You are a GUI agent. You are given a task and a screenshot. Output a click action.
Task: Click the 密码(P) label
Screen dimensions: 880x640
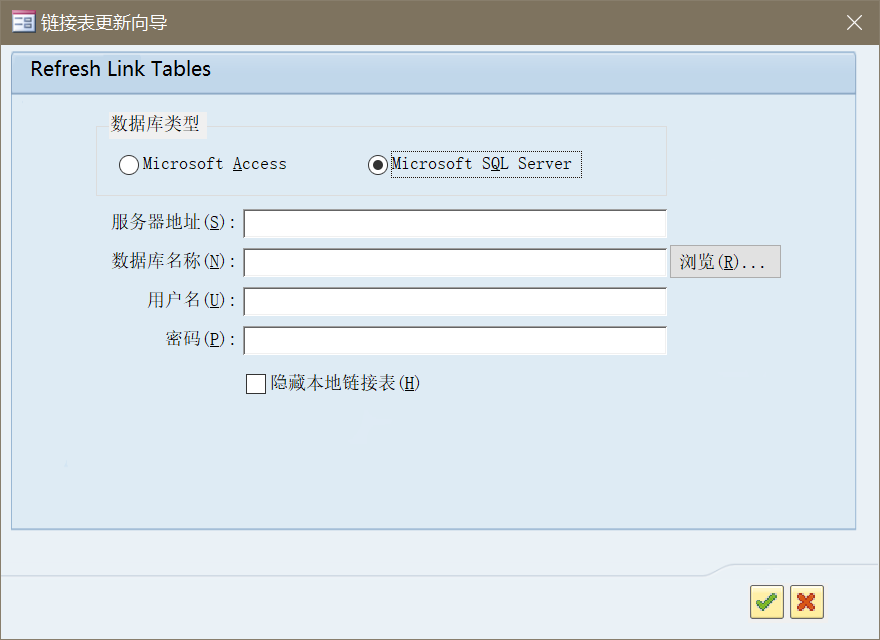[200, 339]
